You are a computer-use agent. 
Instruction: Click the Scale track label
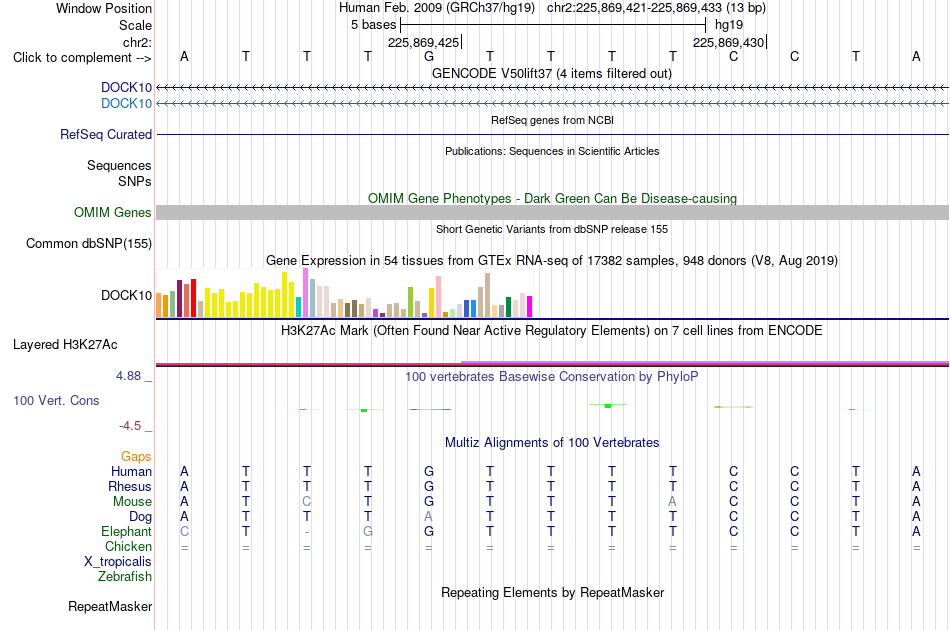coord(135,25)
